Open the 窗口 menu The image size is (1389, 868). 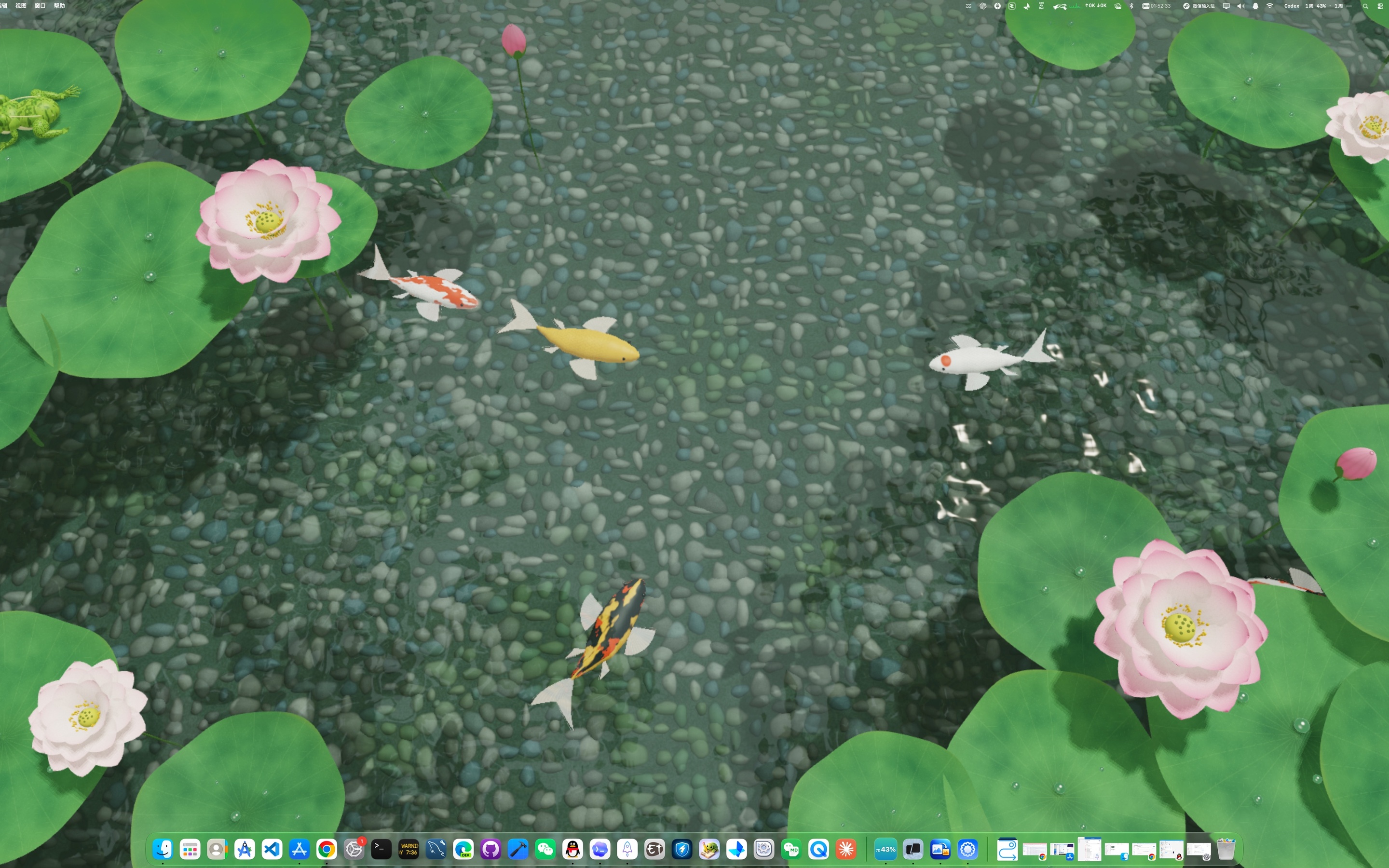[40, 6]
